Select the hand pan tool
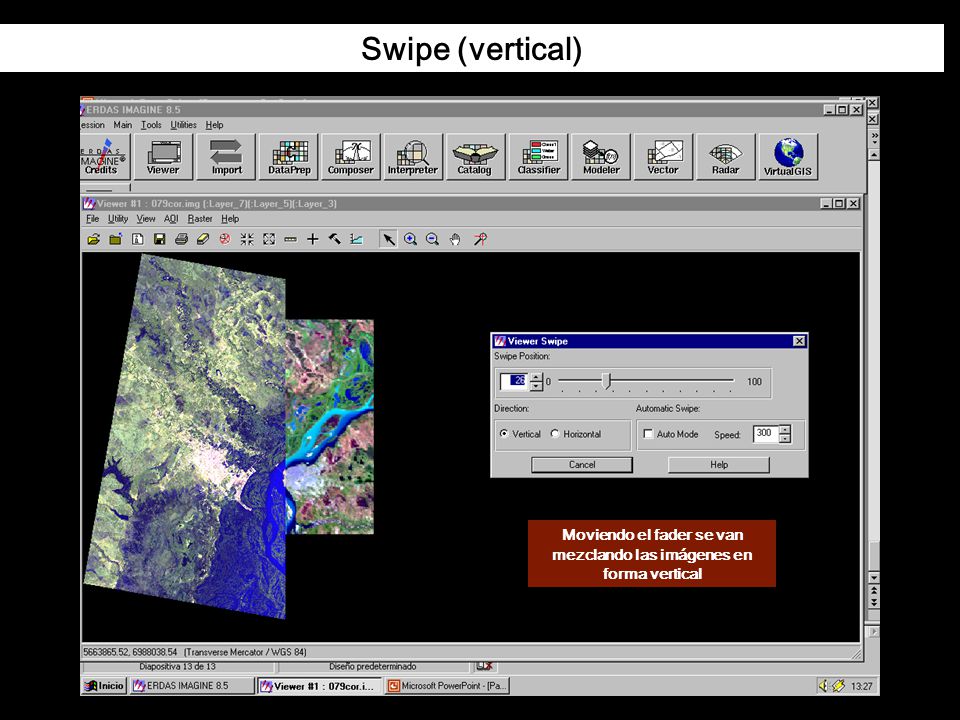Image resolution: width=960 pixels, height=720 pixels. 455,239
